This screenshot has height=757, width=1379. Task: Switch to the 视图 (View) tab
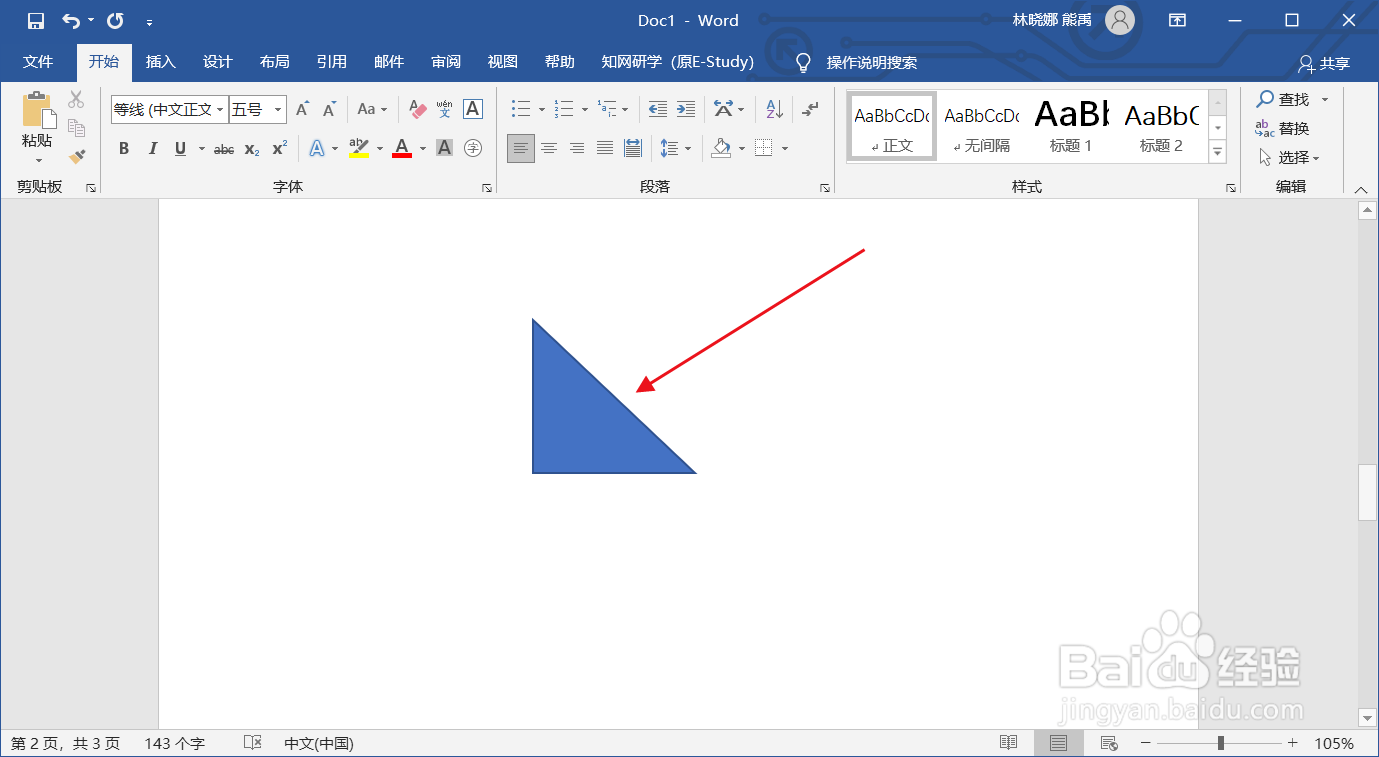[x=503, y=62]
